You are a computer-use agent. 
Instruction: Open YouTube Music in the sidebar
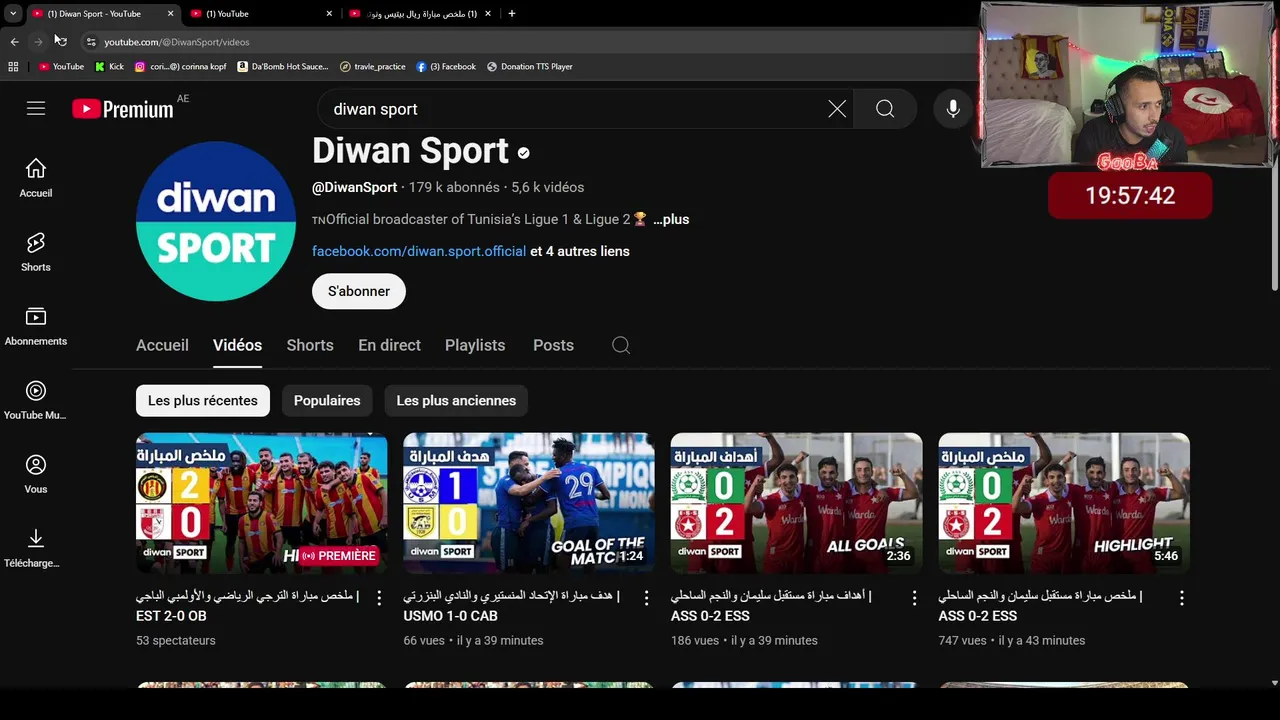[x=36, y=400]
